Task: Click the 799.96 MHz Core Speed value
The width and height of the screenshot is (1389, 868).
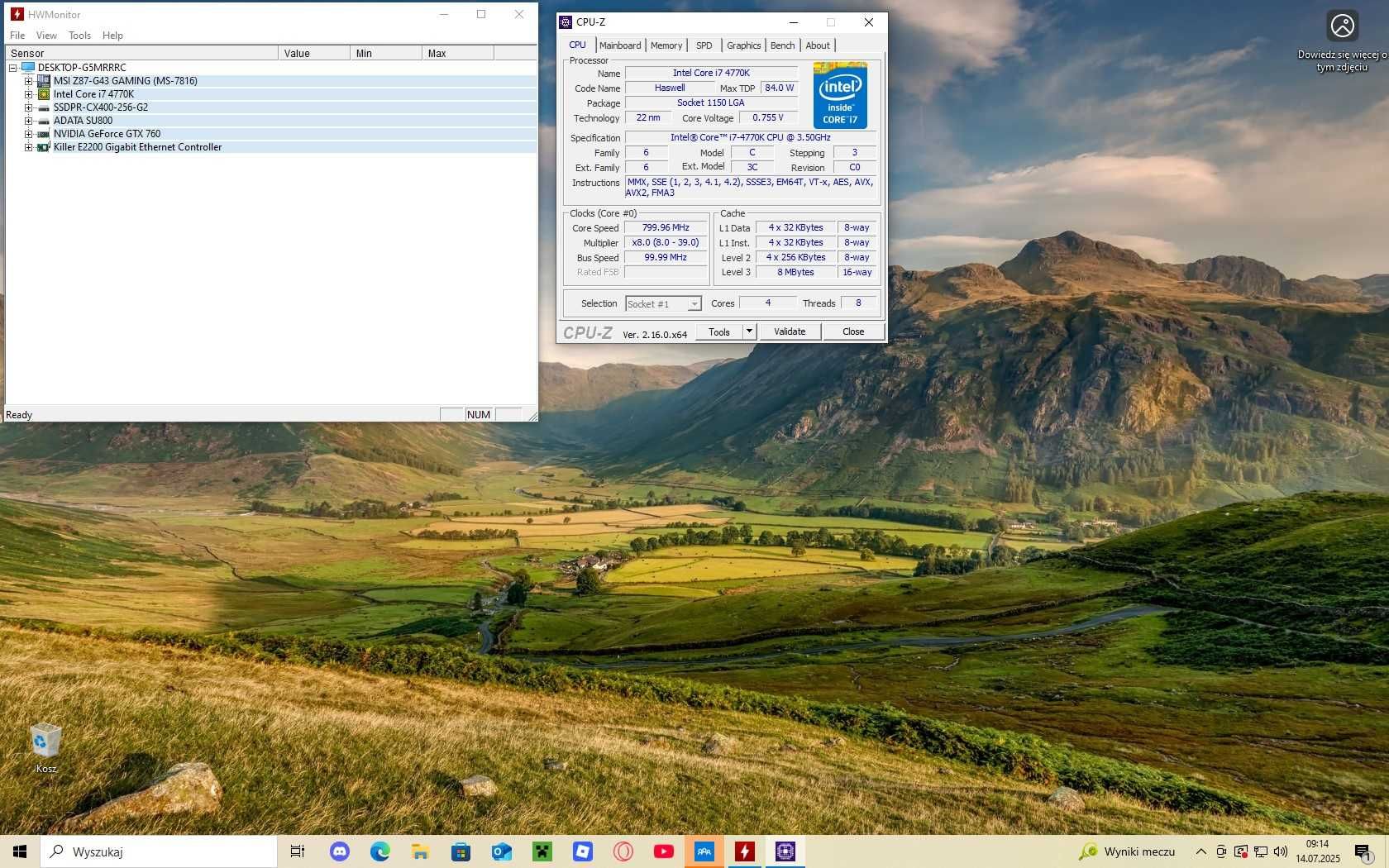Action: pyautogui.click(x=666, y=227)
